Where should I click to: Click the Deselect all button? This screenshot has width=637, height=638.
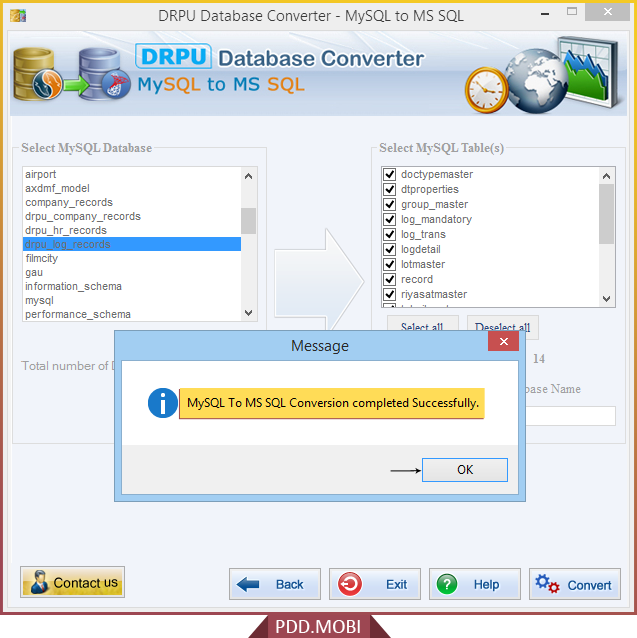point(503,324)
